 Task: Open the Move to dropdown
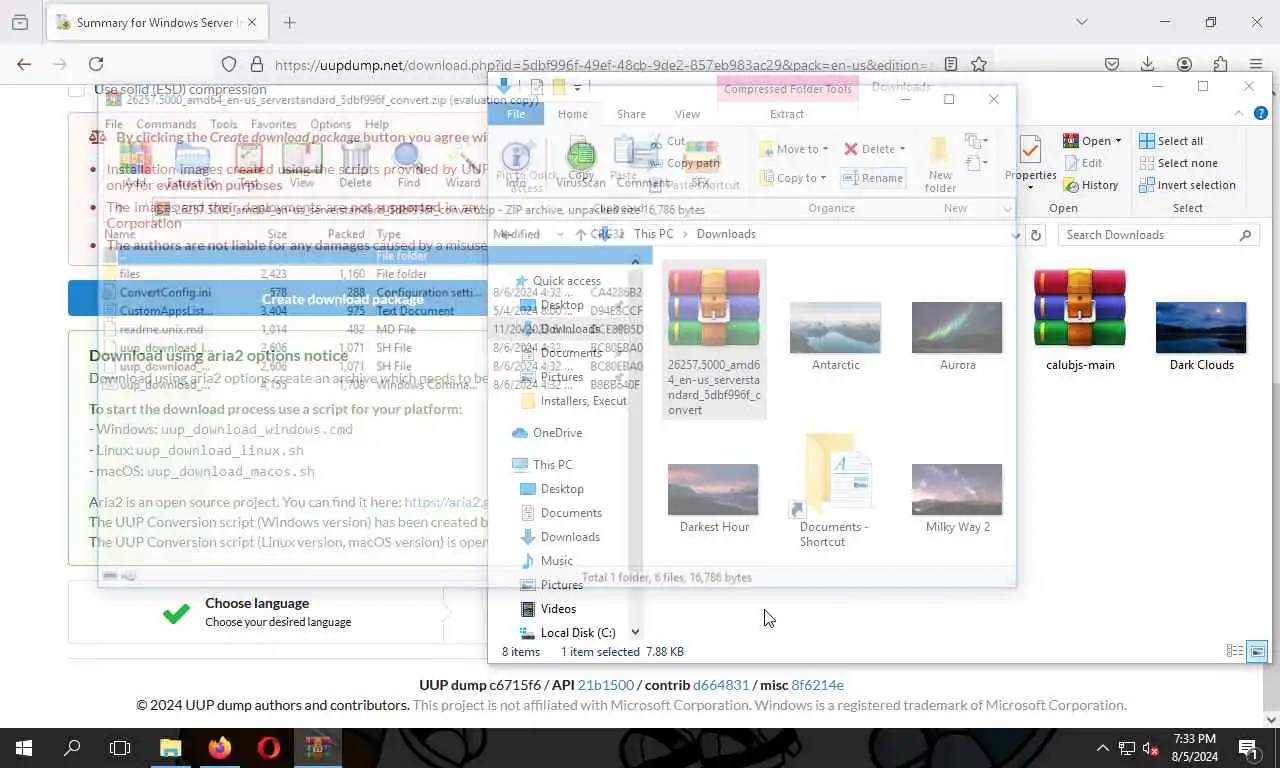pyautogui.click(x=795, y=149)
